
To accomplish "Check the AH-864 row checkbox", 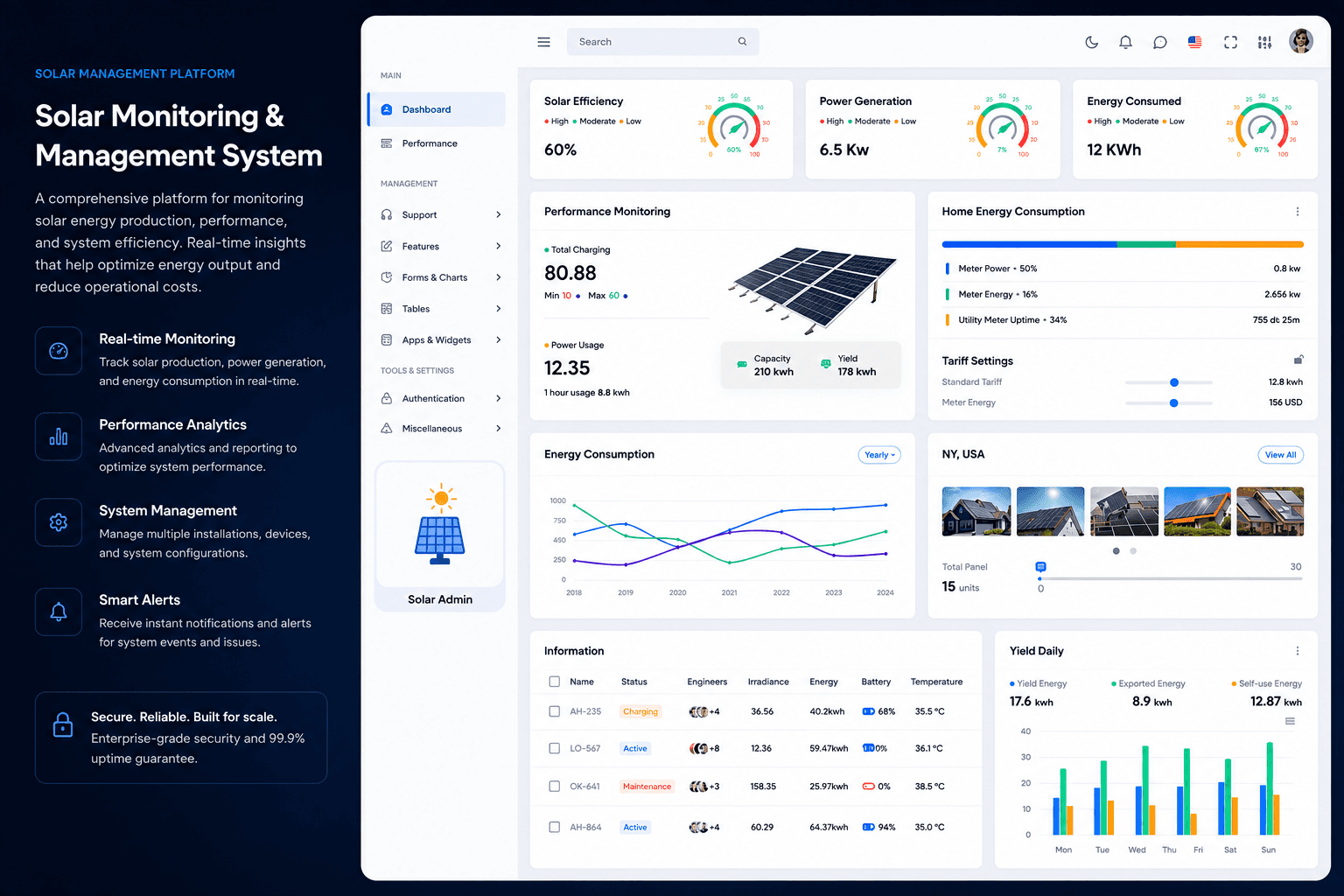I will coord(554,827).
